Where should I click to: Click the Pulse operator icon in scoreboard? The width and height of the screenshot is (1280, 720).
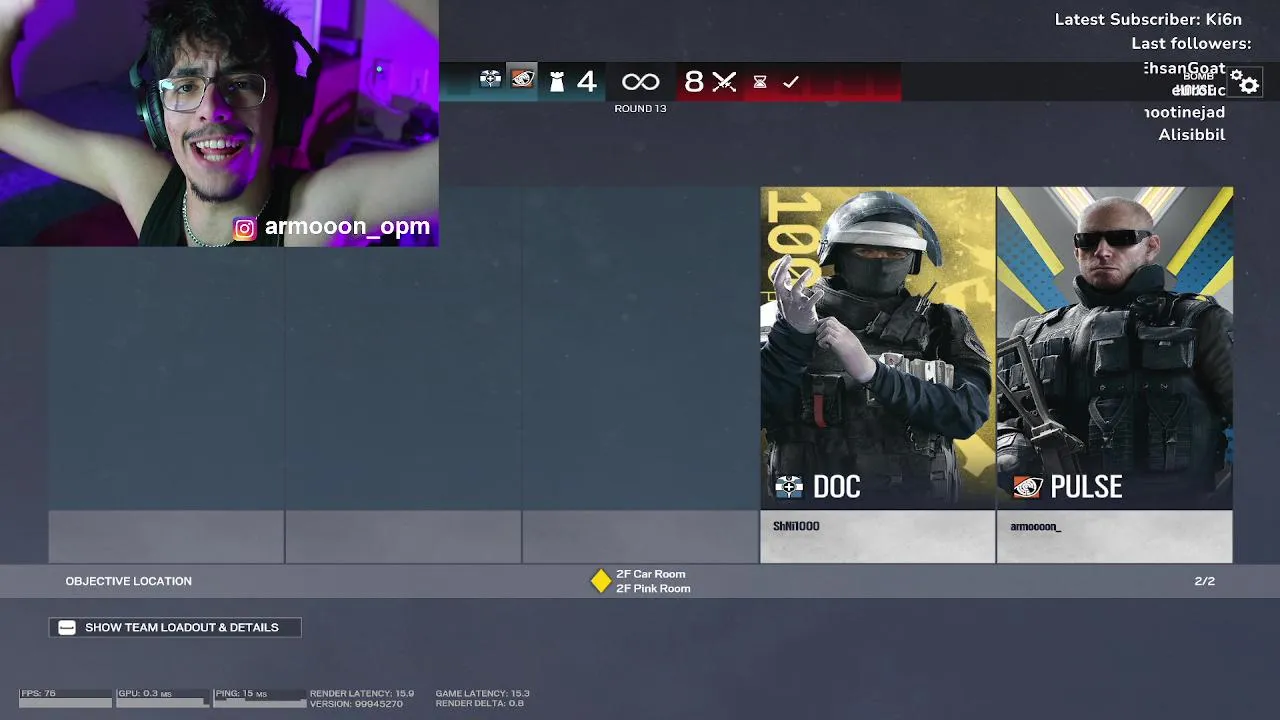pyautogui.click(x=522, y=80)
